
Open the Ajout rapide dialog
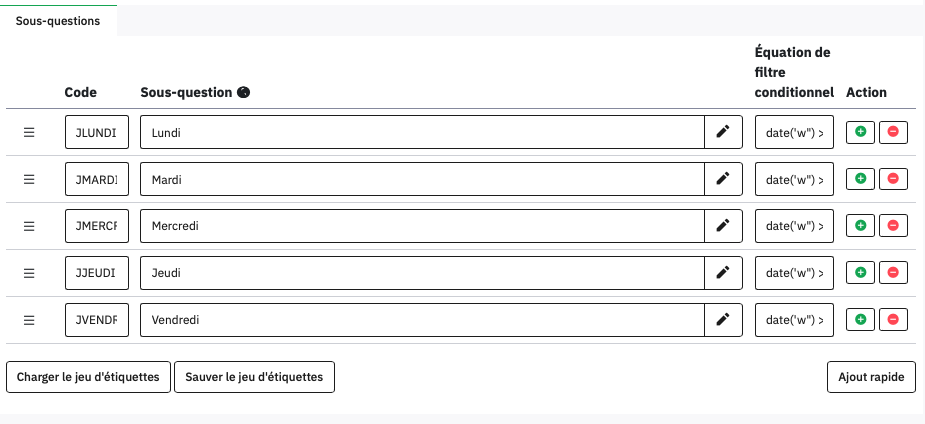871,377
